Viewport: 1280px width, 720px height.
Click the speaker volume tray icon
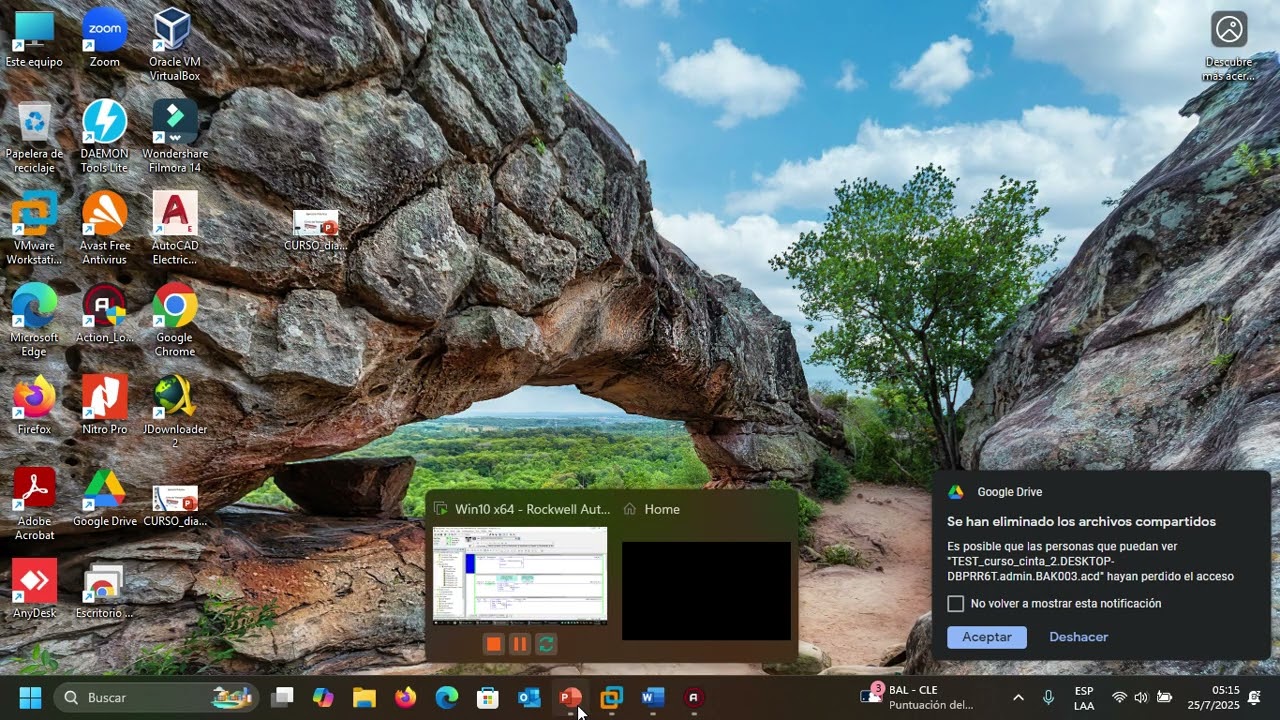pyautogui.click(x=1141, y=697)
